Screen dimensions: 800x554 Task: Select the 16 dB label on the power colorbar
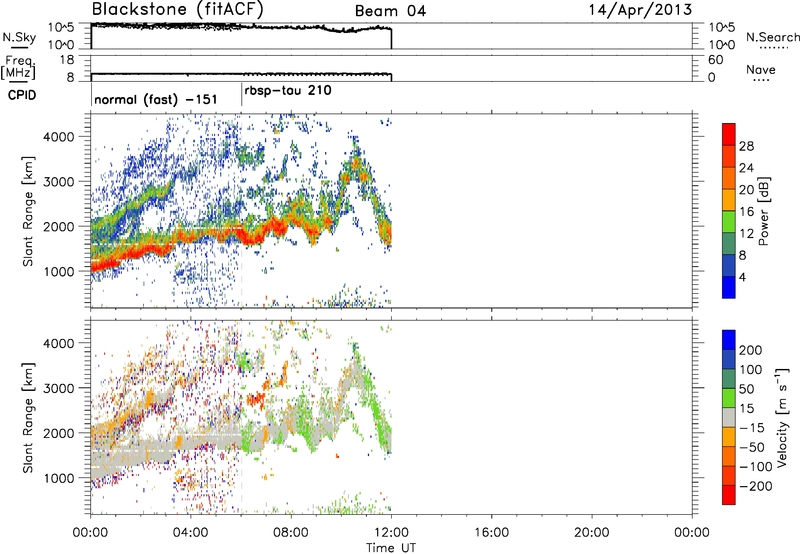tap(746, 212)
